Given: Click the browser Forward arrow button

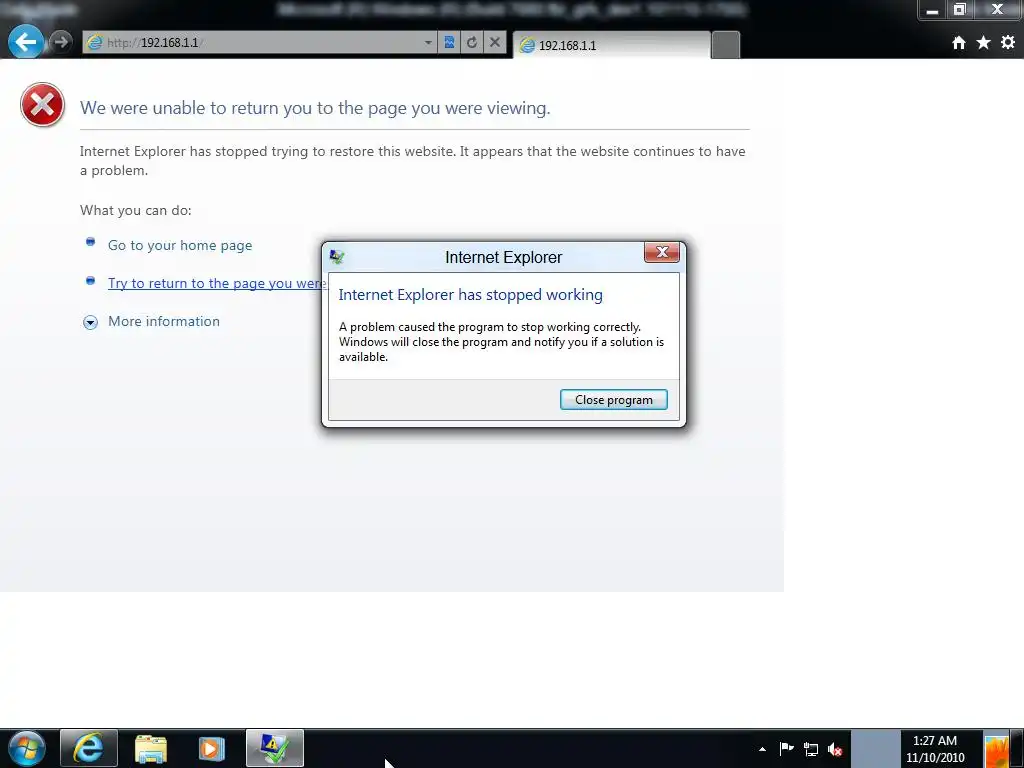Looking at the screenshot, I should pos(61,42).
